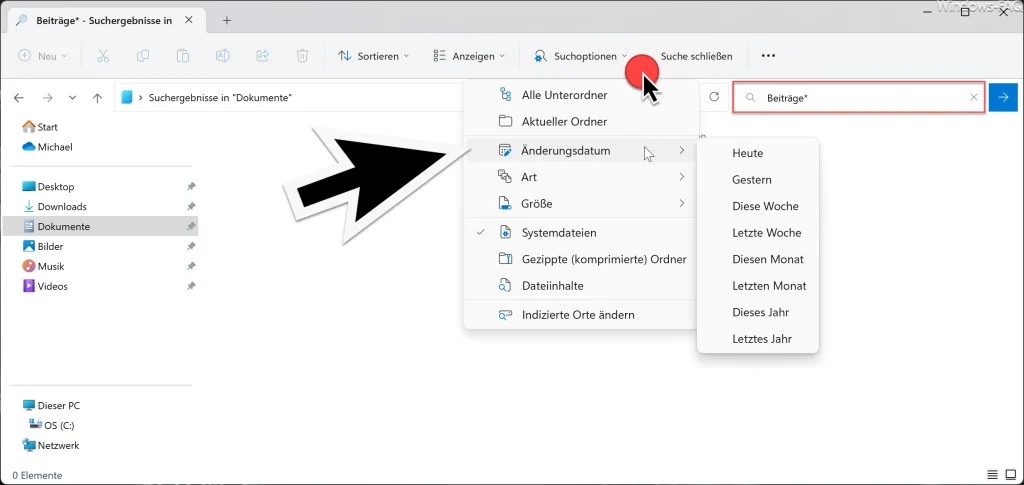This screenshot has width=1024, height=485.
Task: Open the three-dot more options menu
Action: click(x=768, y=56)
